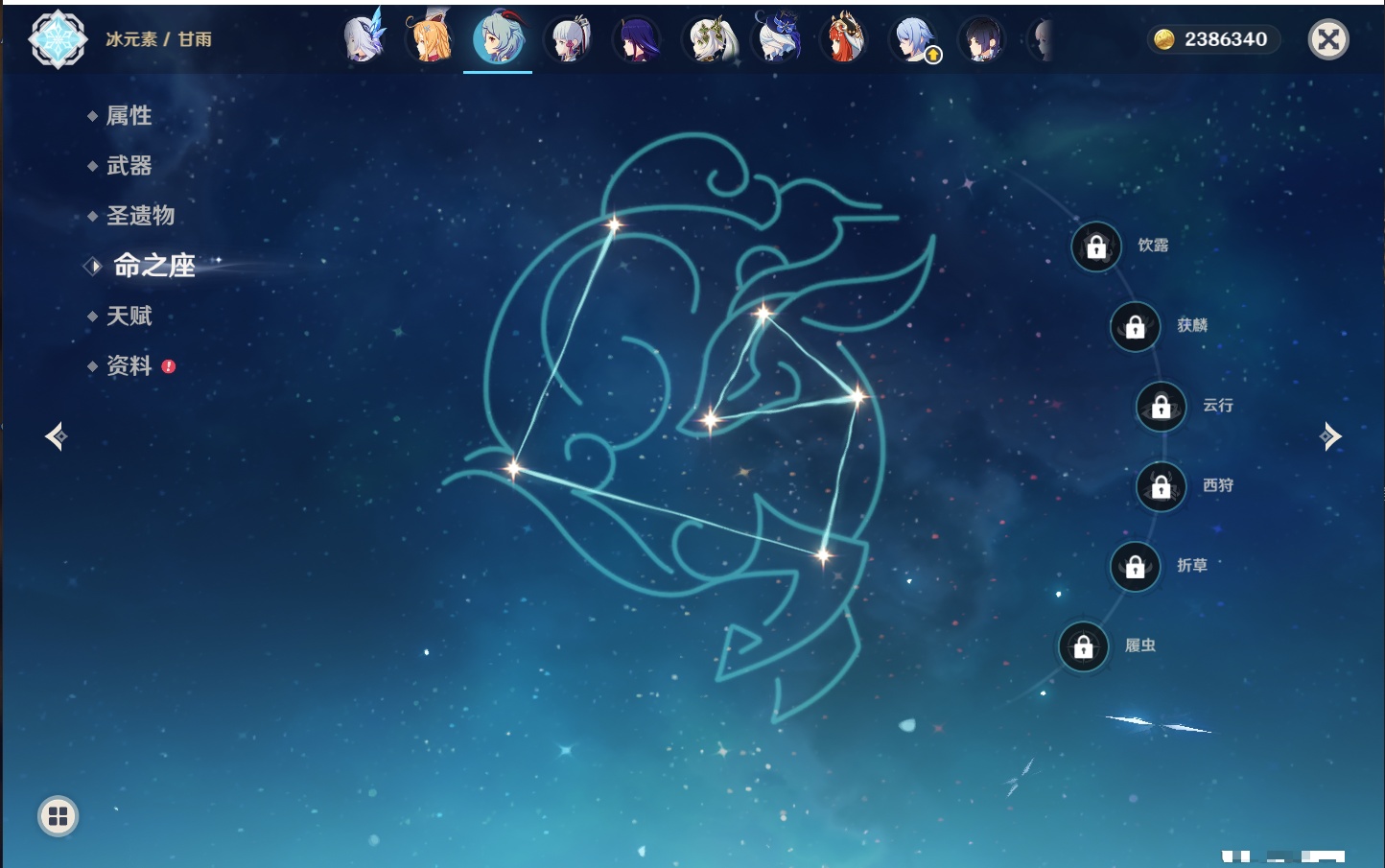Screen dimensions: 1385x868
Task: Click the Cryo element emblem icon
Action: (58, 39)
